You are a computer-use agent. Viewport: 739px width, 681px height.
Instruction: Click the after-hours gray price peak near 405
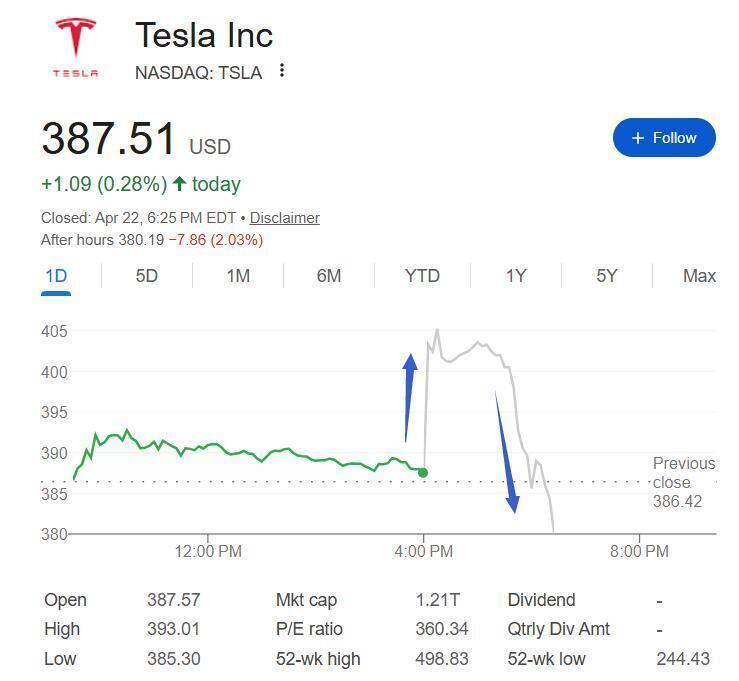point(437,331)
